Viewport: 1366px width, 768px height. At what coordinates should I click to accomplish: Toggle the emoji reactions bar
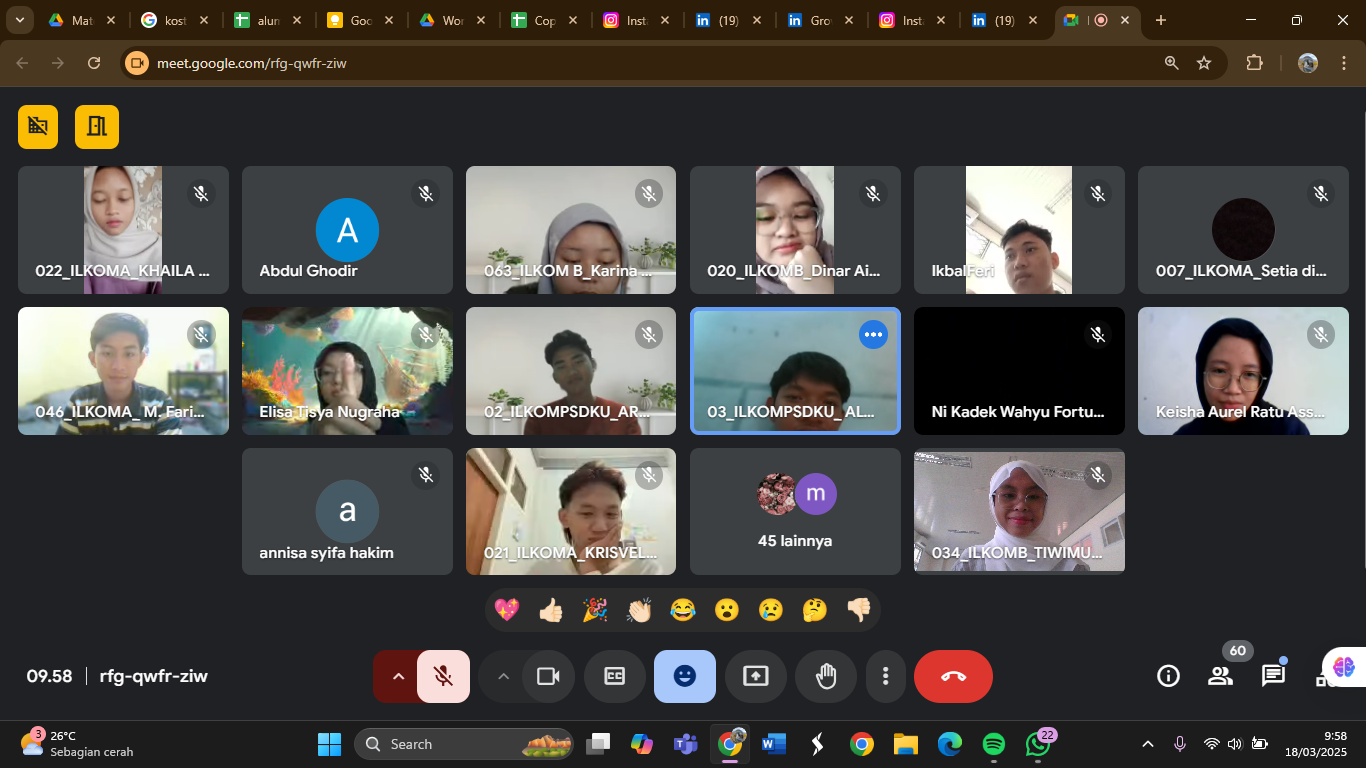[684, 677]
